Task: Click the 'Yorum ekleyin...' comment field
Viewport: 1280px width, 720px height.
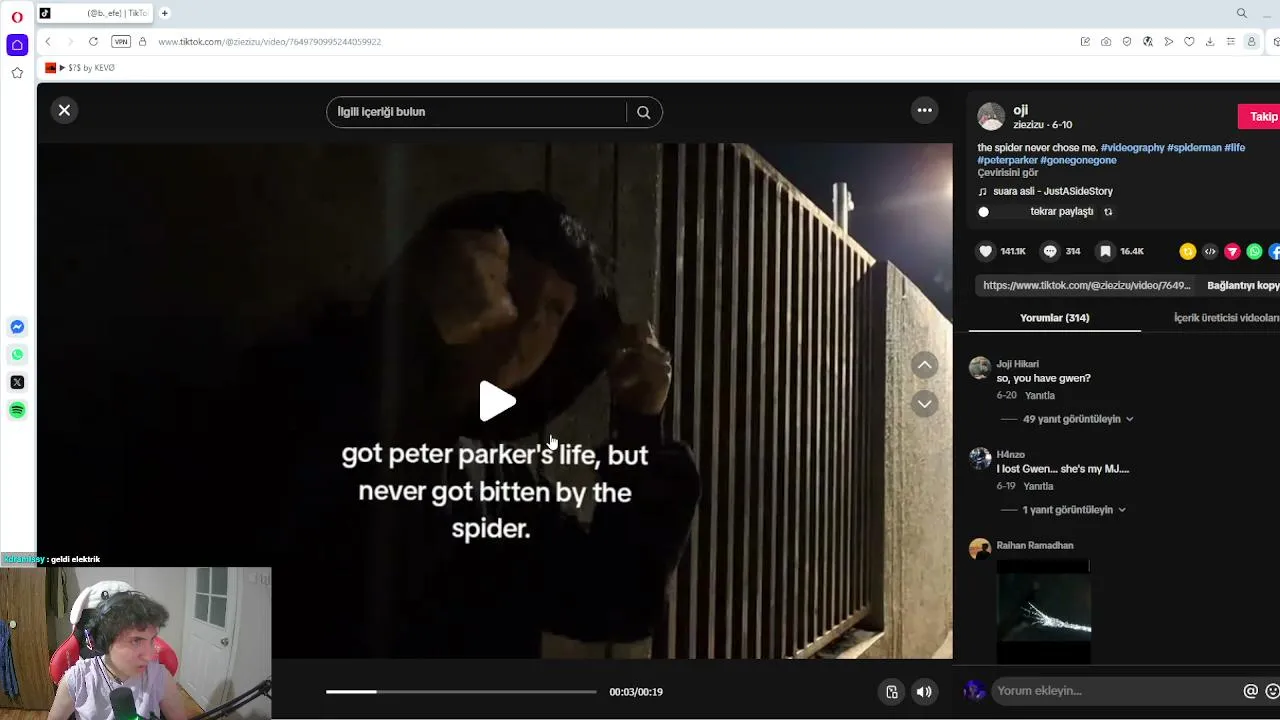Action: pos(1116,691)
